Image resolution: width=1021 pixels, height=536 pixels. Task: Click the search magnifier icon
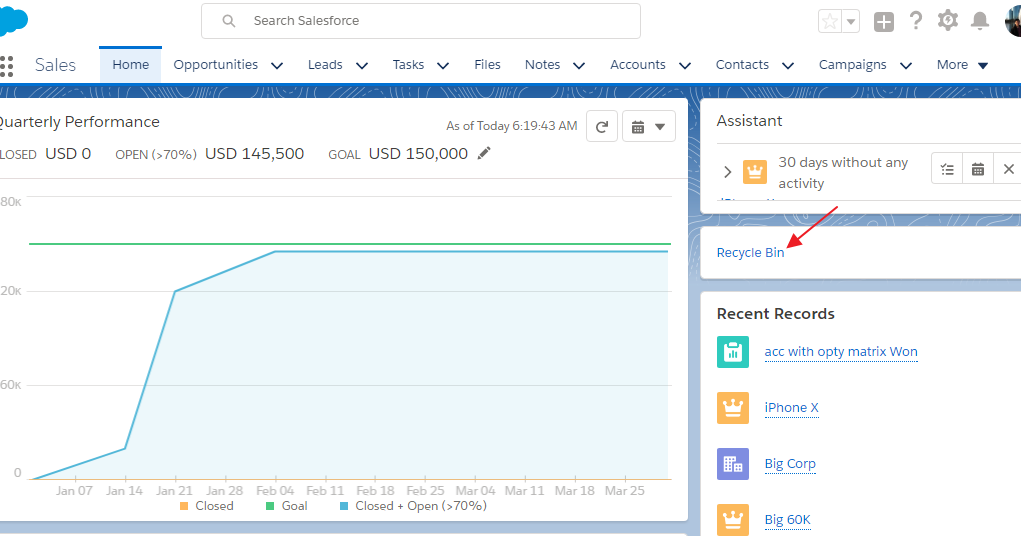(229, 21)
